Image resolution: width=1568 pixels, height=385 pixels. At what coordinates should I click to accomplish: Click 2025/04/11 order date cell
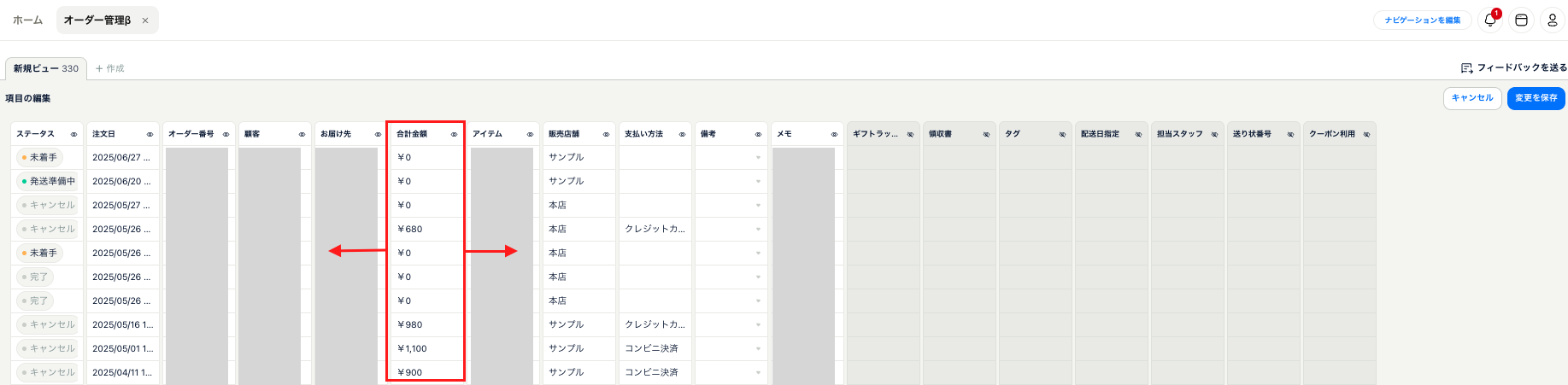122,372
